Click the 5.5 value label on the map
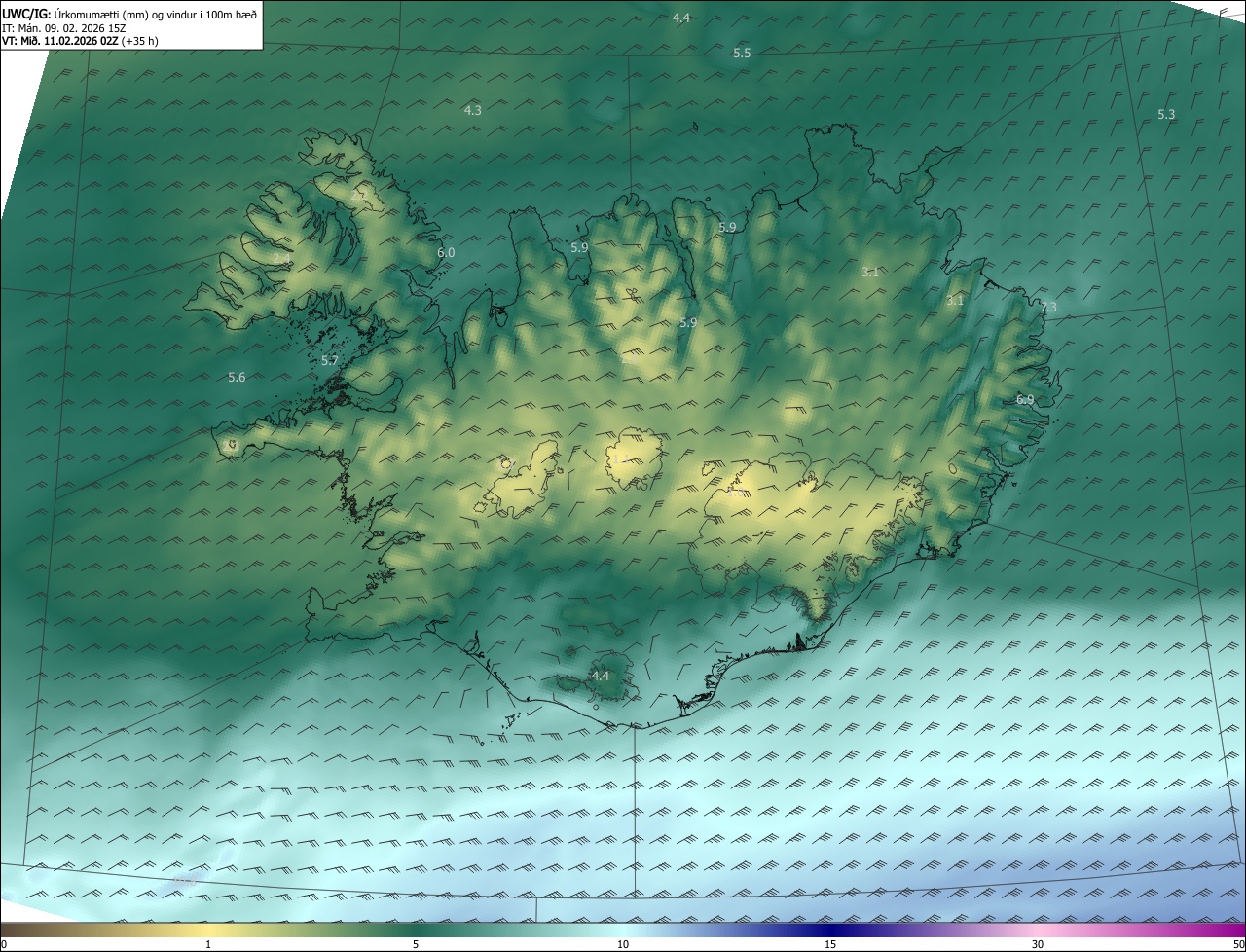 tap(742, 53)
